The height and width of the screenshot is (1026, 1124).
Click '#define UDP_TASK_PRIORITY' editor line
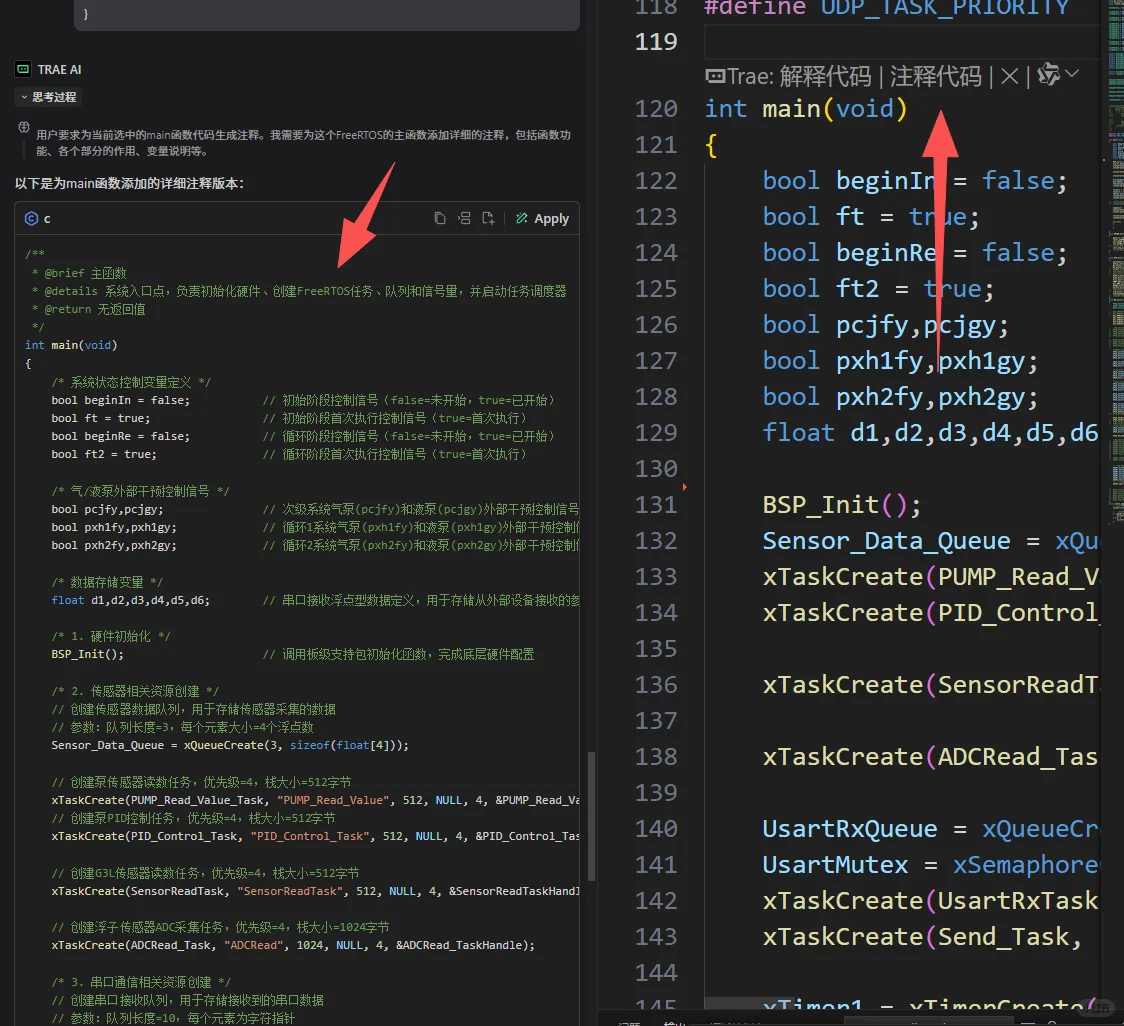[x=887, y=7]
